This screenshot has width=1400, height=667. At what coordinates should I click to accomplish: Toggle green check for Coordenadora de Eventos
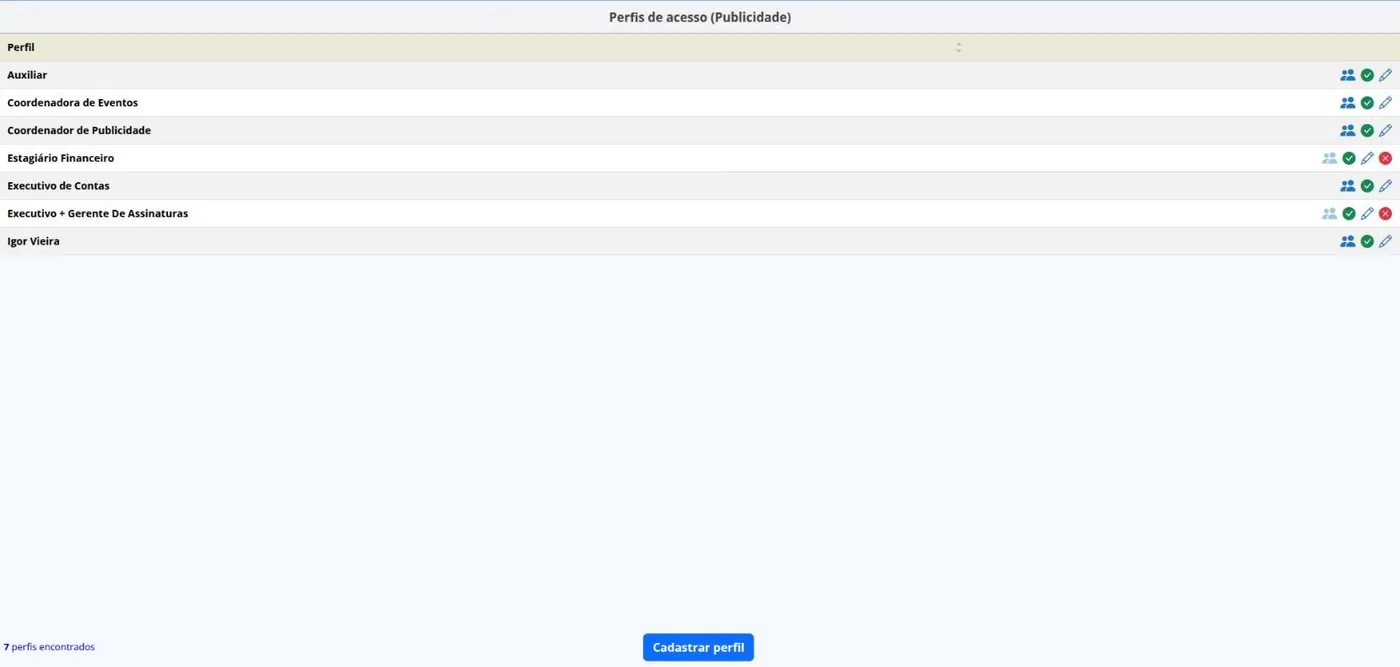click(x=1367, y=103)
